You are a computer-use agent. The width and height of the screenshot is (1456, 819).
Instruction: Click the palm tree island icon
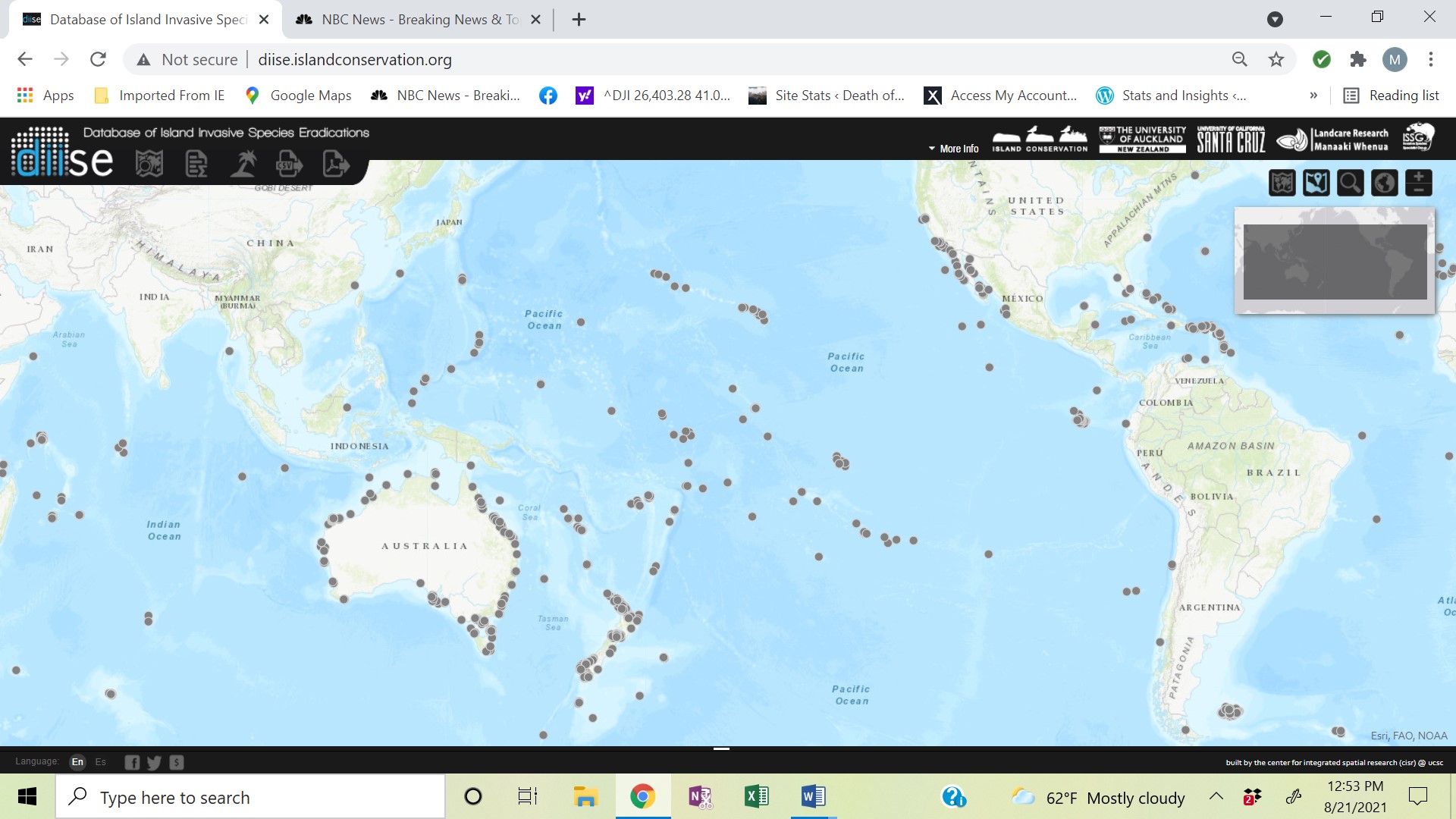pyautogui.click(x=243, y=163)
